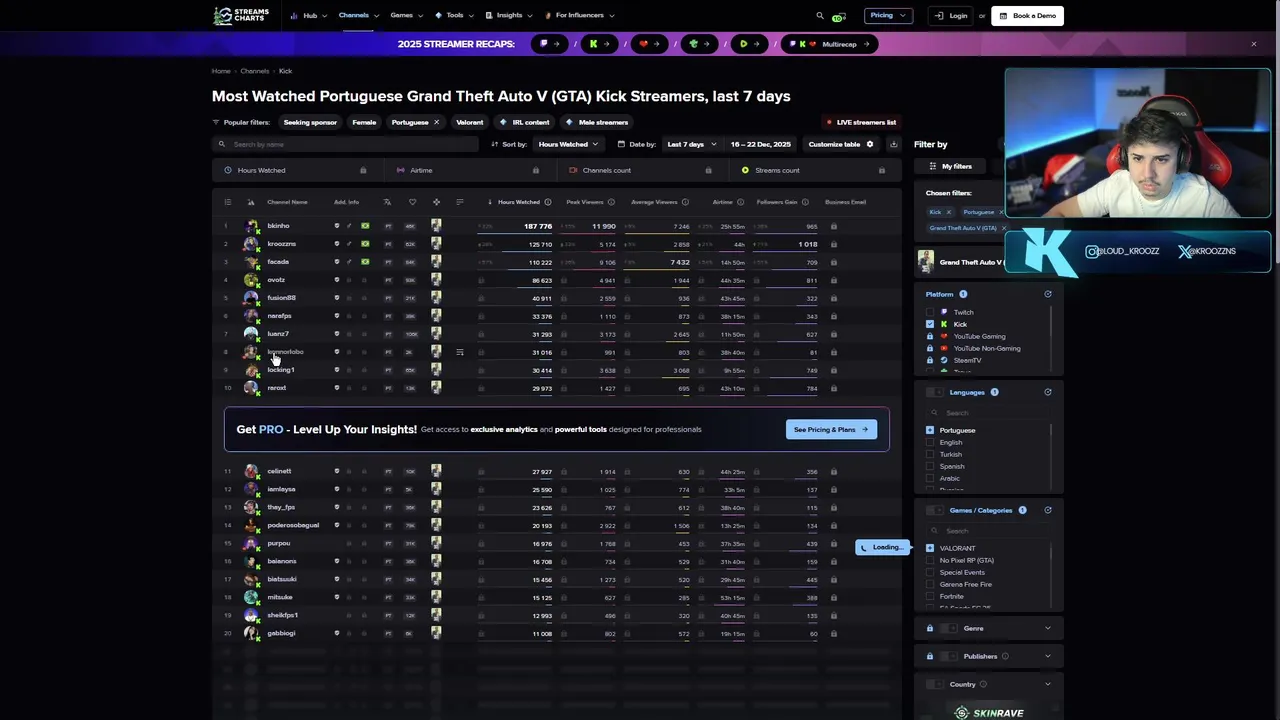The width and height of the screenshot is (1280, 720).
Task: Open the For Influencers navigation menu
Action: pos(580,15)
